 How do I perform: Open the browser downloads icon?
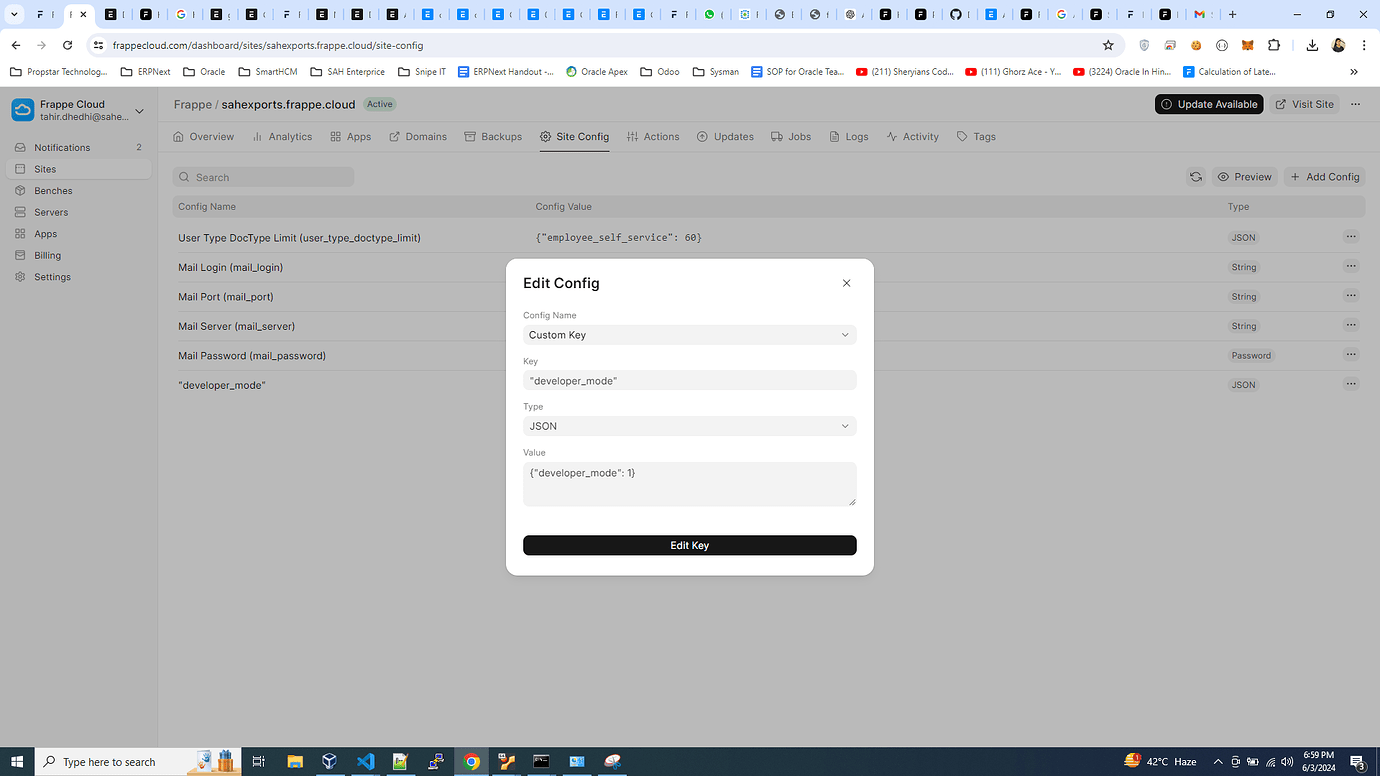1312,45
